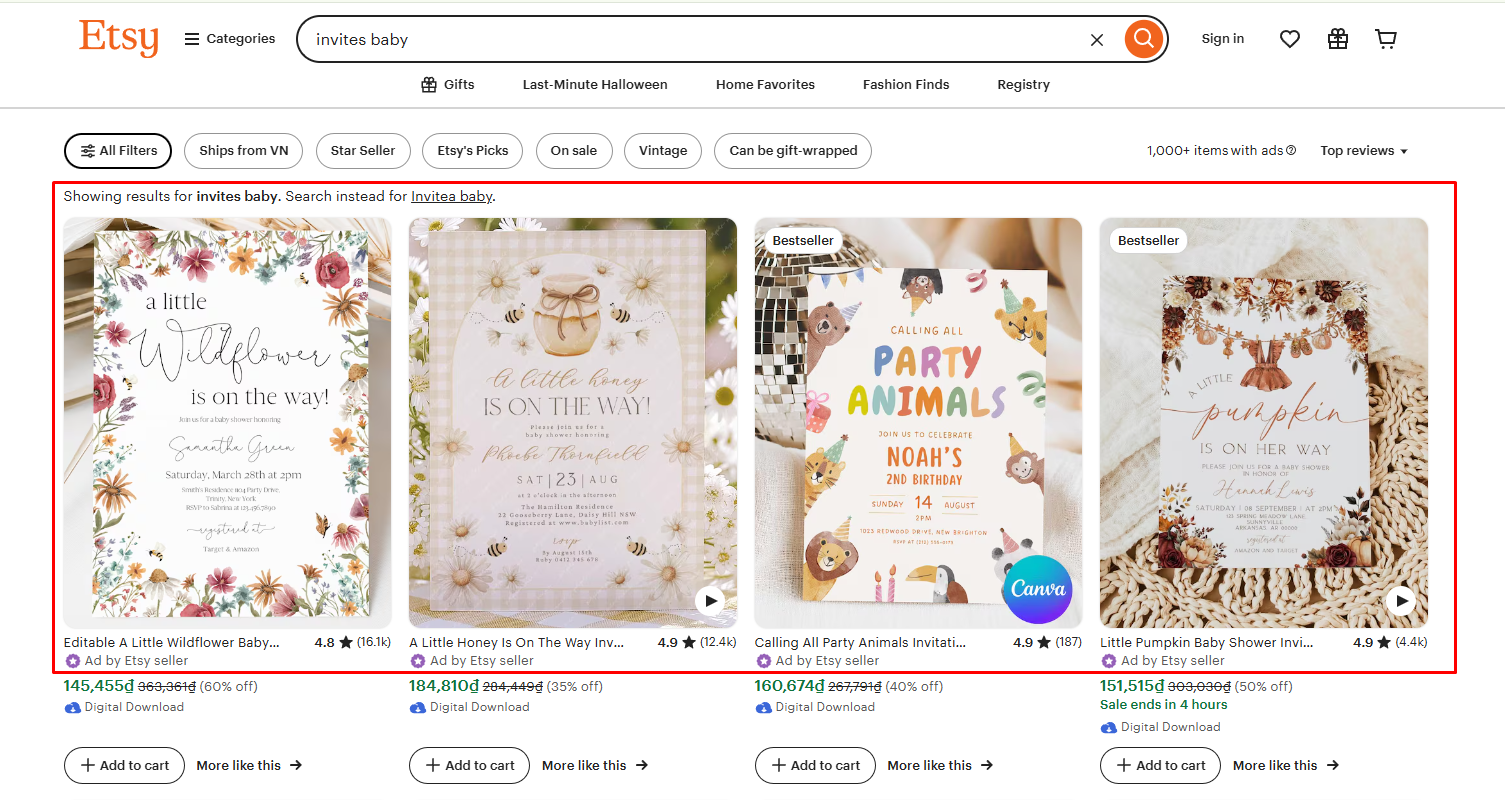Click the orange search magnifier button
Image resolution: width=1505 pixels, height=800 pixels.
tap(1144, 39)
